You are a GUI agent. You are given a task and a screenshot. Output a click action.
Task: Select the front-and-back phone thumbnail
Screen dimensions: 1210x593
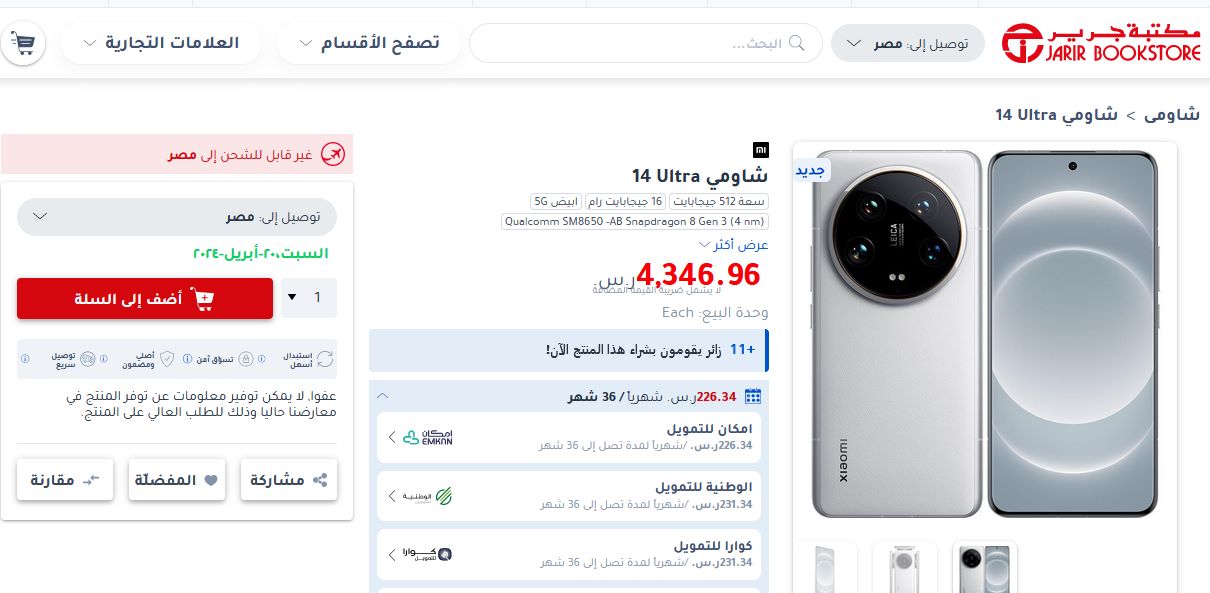pos(984,567)
